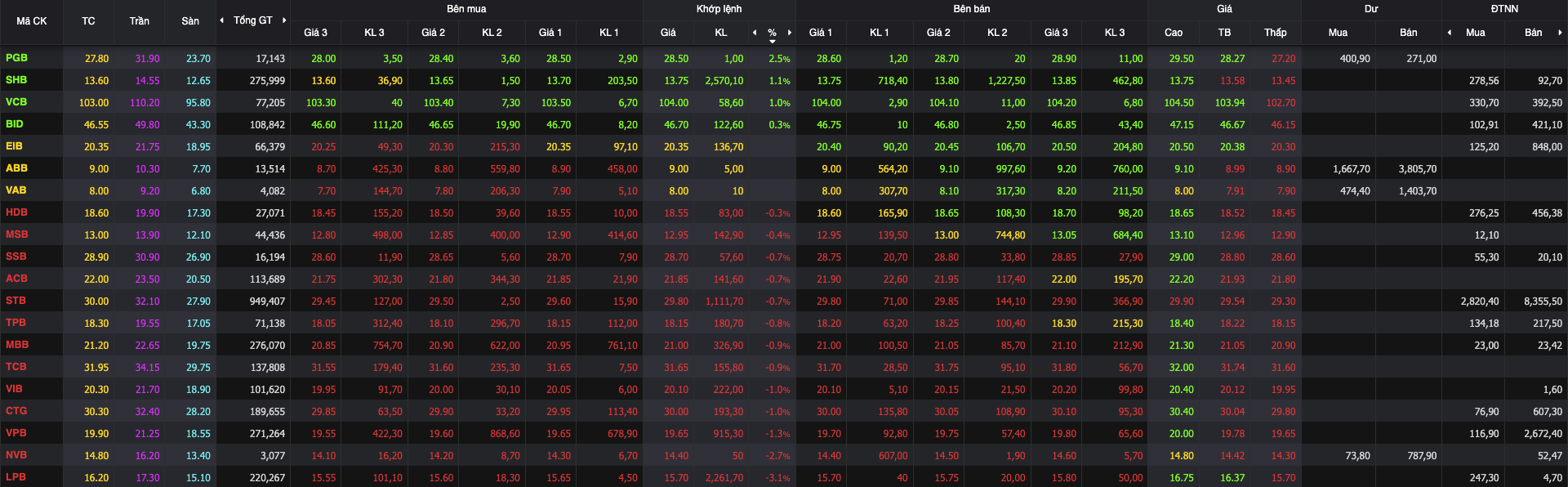Image resolution: width=1568 pixels, height=487 pixels.
Task: Click the KL 3 header under Bên bán
Action: 1115,33
